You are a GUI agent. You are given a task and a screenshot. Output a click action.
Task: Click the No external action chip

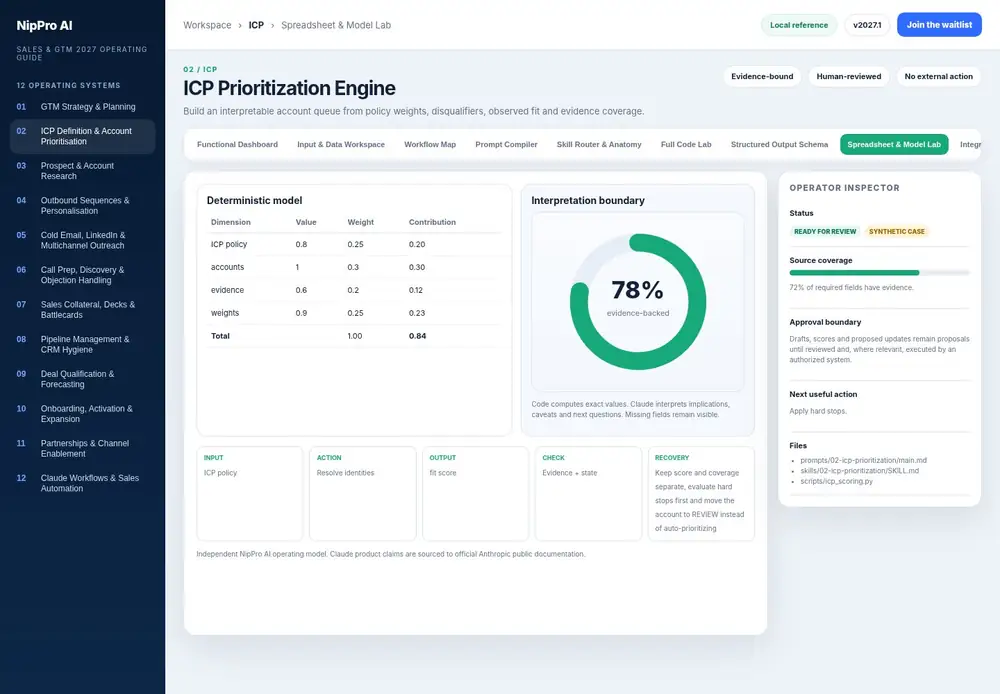click(938, 77)
